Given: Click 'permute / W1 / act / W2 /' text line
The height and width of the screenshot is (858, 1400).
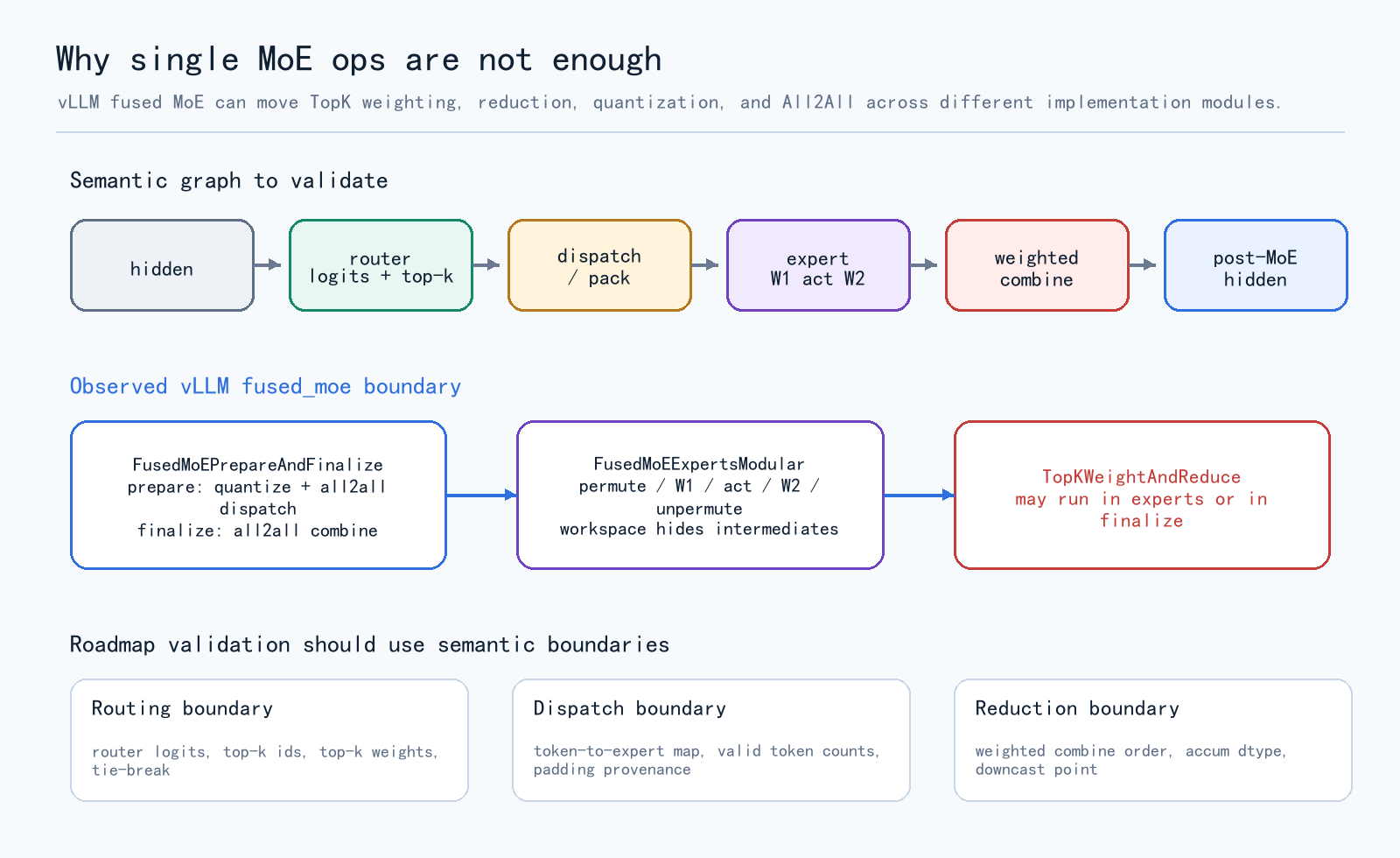Looking at the screenshot, I should point(699,486).
